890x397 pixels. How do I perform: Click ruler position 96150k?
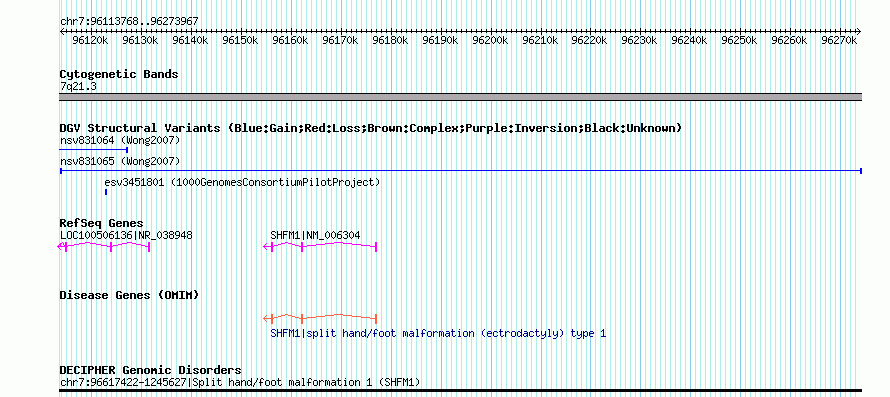point(240,40)
